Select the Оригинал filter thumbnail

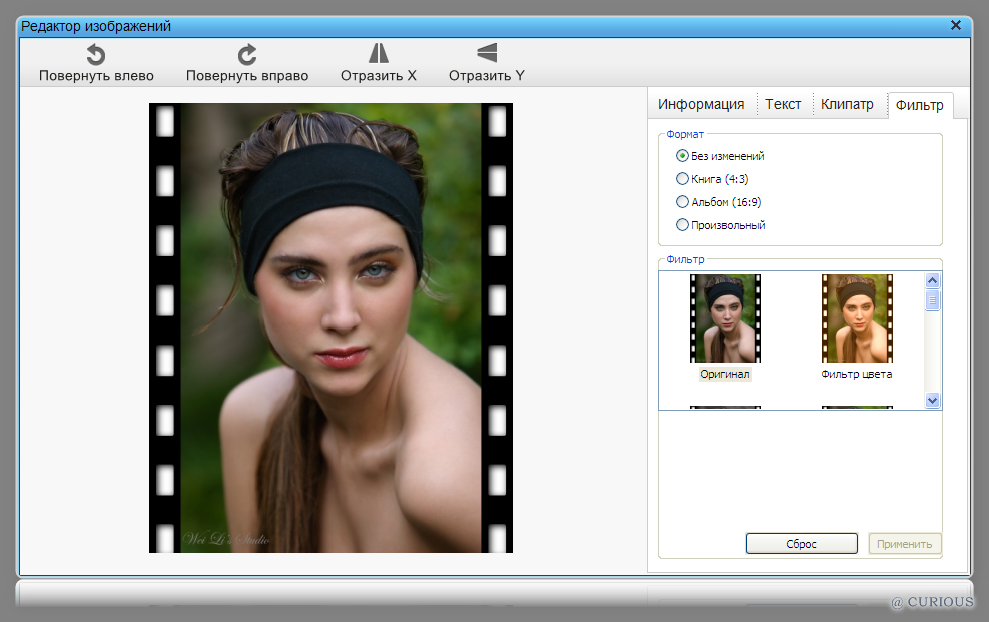pos(725,319)
